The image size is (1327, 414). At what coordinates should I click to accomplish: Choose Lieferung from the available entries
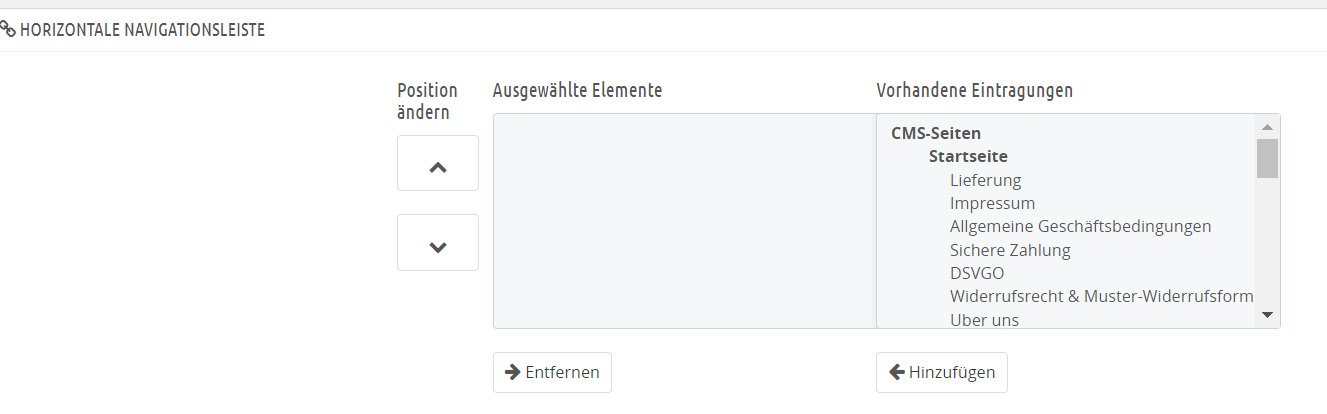(x=985, y=180)
